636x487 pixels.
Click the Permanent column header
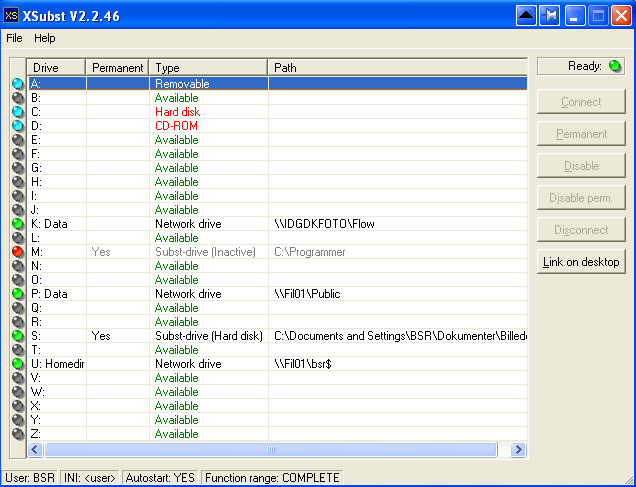tap(117, 67)
